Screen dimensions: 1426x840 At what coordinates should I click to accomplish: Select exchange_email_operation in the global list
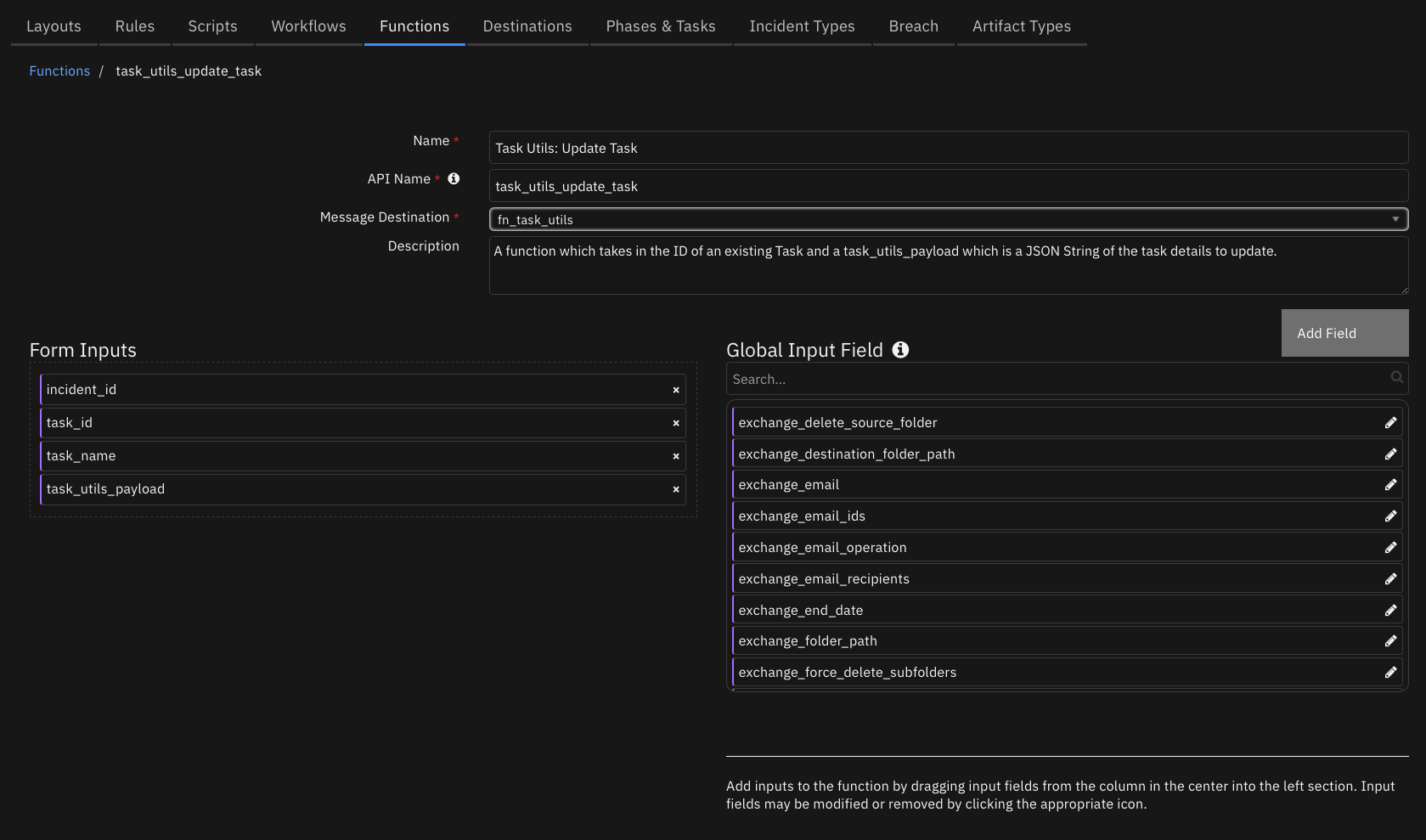click(x=1067, y=547)
